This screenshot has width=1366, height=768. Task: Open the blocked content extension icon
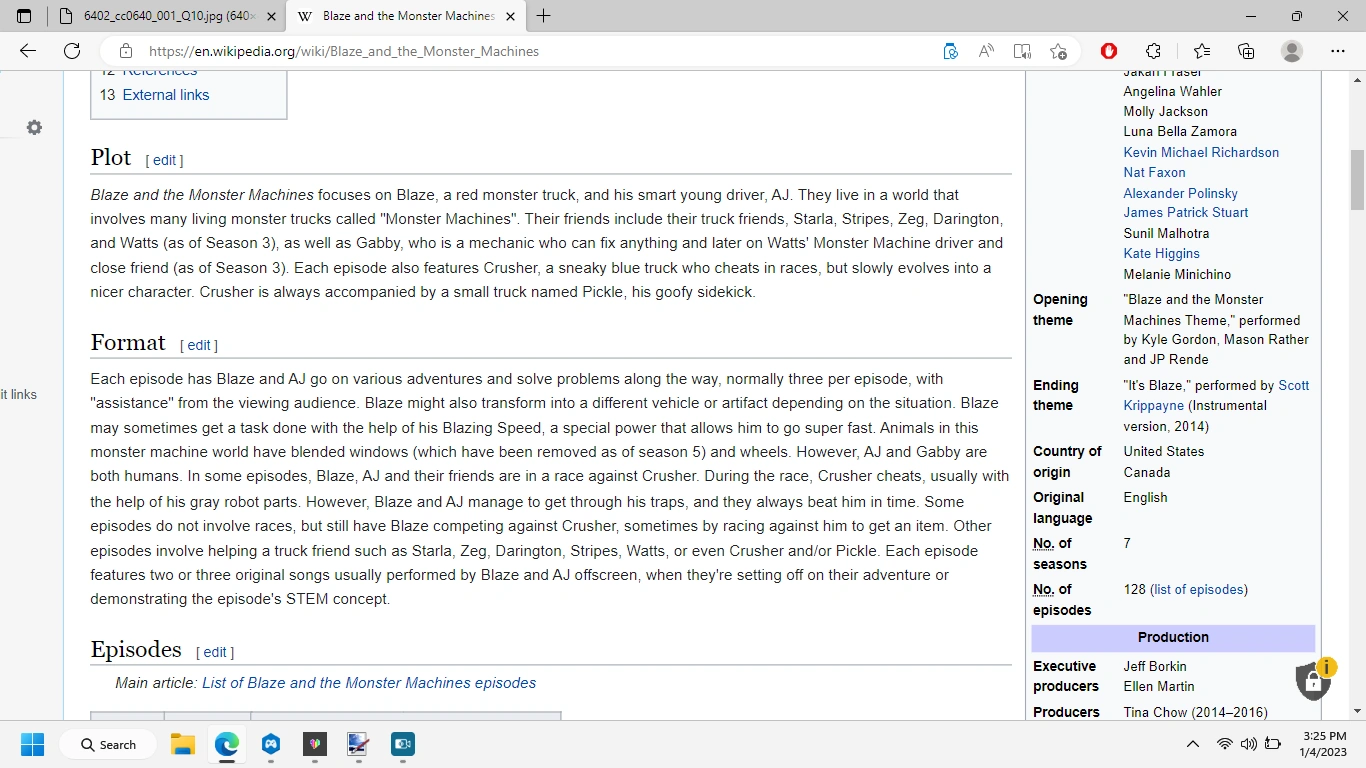coord(1108,50)
